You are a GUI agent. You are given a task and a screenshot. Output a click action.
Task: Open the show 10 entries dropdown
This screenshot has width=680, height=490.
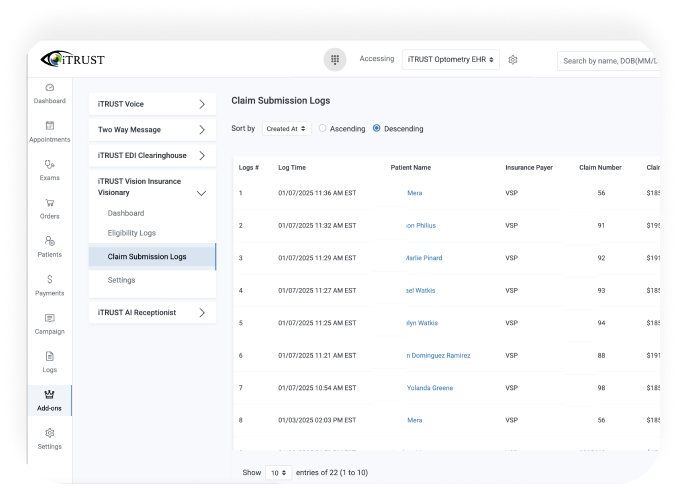tap(278, 473)
